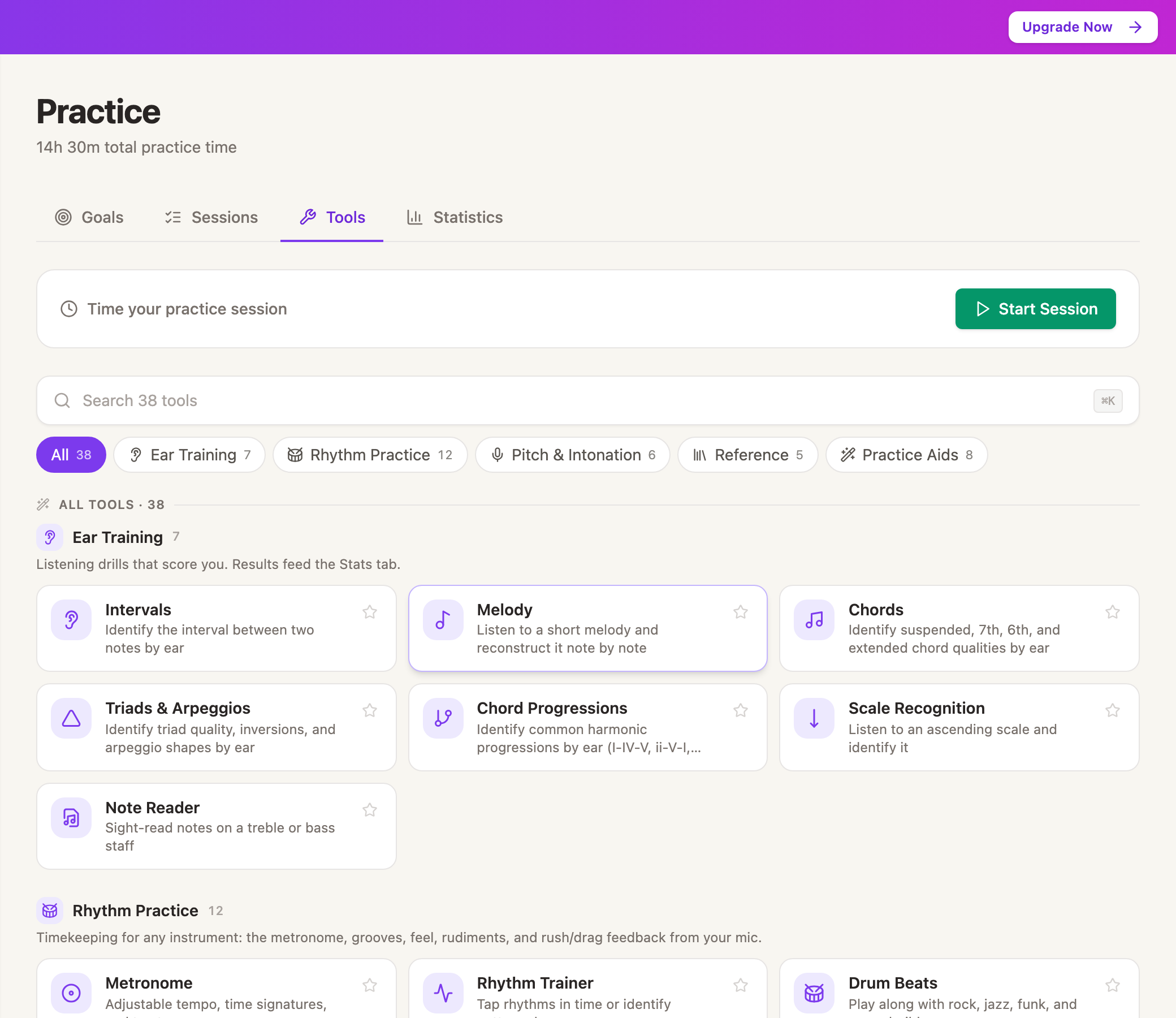1176x1018 pixels.
Task: Click the Melody music note icon
Action: (443, 620)
